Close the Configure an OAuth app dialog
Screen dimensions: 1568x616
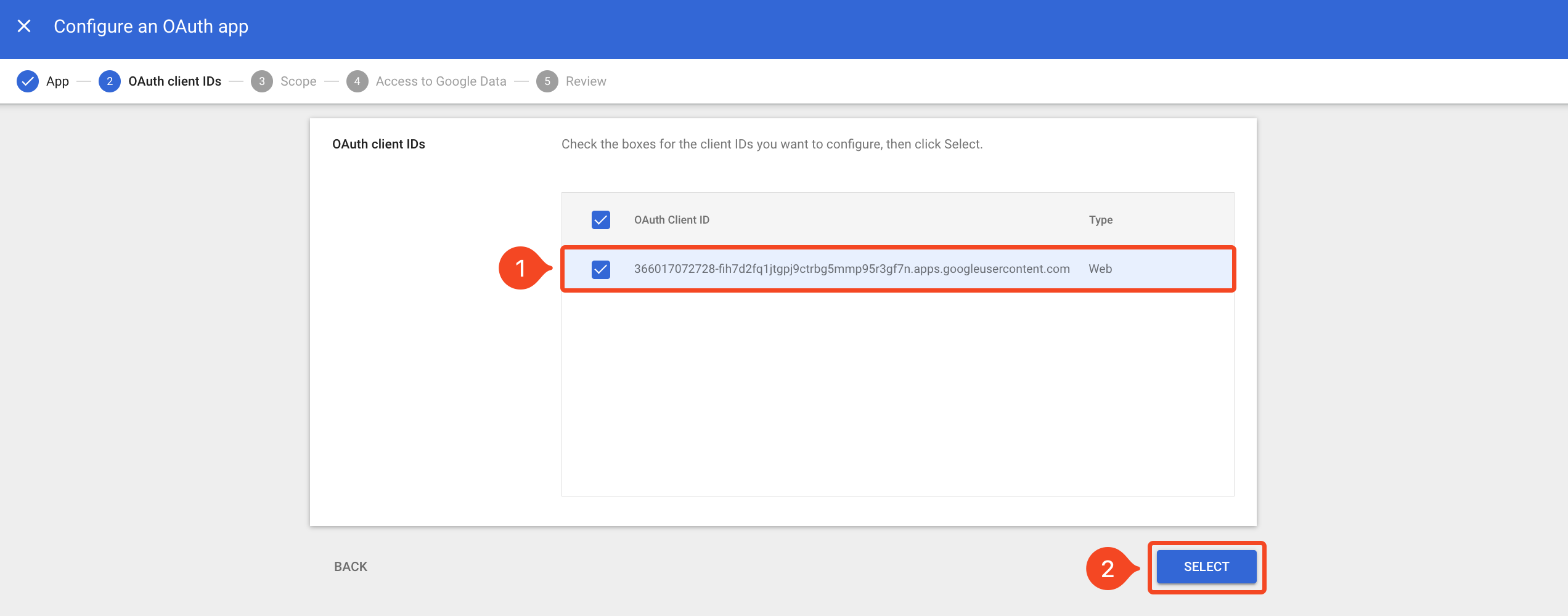[x=24, y=26]
